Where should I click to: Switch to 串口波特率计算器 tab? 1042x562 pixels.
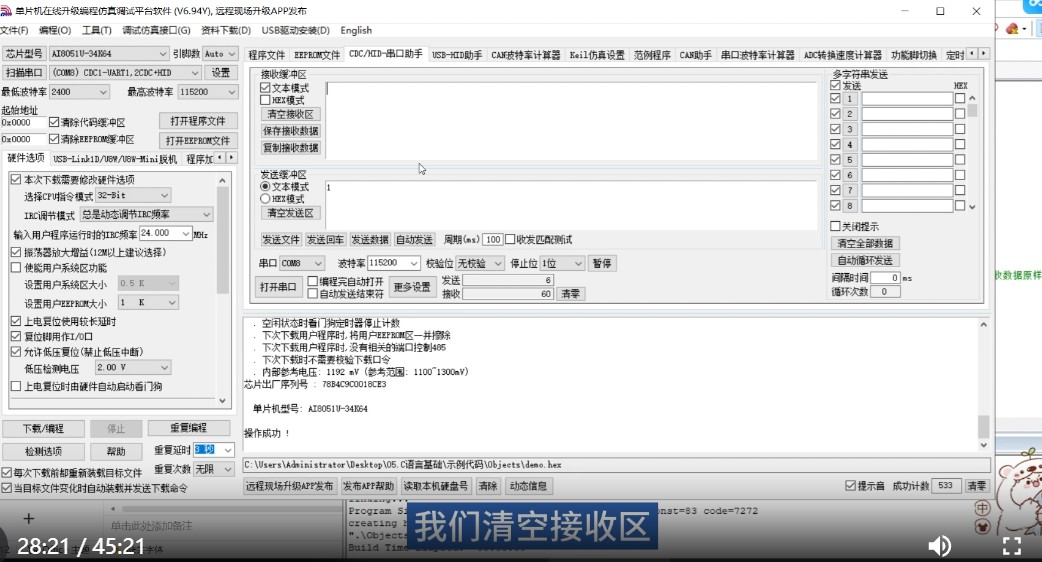pyautogui.click(x=758, y=55)
